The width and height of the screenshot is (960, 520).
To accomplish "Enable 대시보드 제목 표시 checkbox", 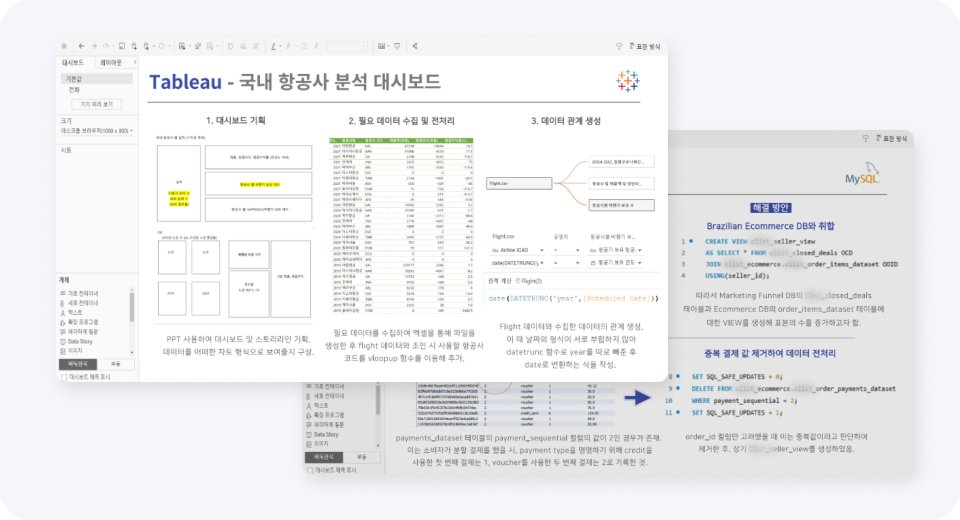I will tap(65, 377).
